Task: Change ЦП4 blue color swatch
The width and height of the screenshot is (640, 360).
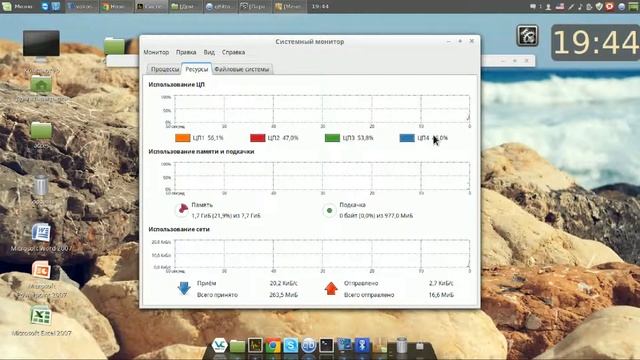Action: pos(407,138)
